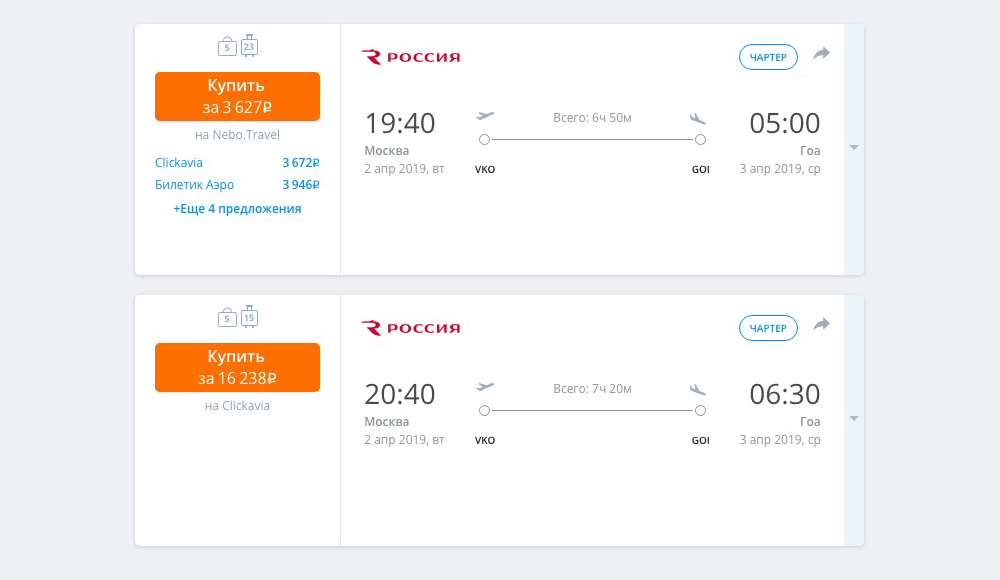Click the ЧАРТЕР badge on the second flight

coord(768,328)
